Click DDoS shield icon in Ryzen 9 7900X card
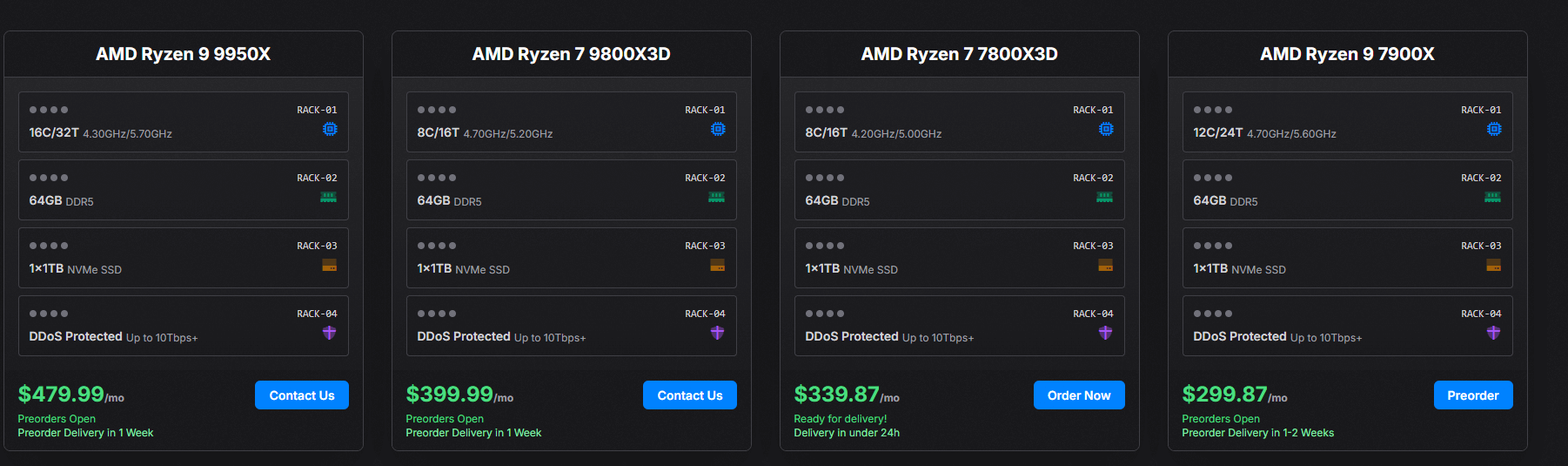Screen dimensions: 1568x466 point(1493,333)
